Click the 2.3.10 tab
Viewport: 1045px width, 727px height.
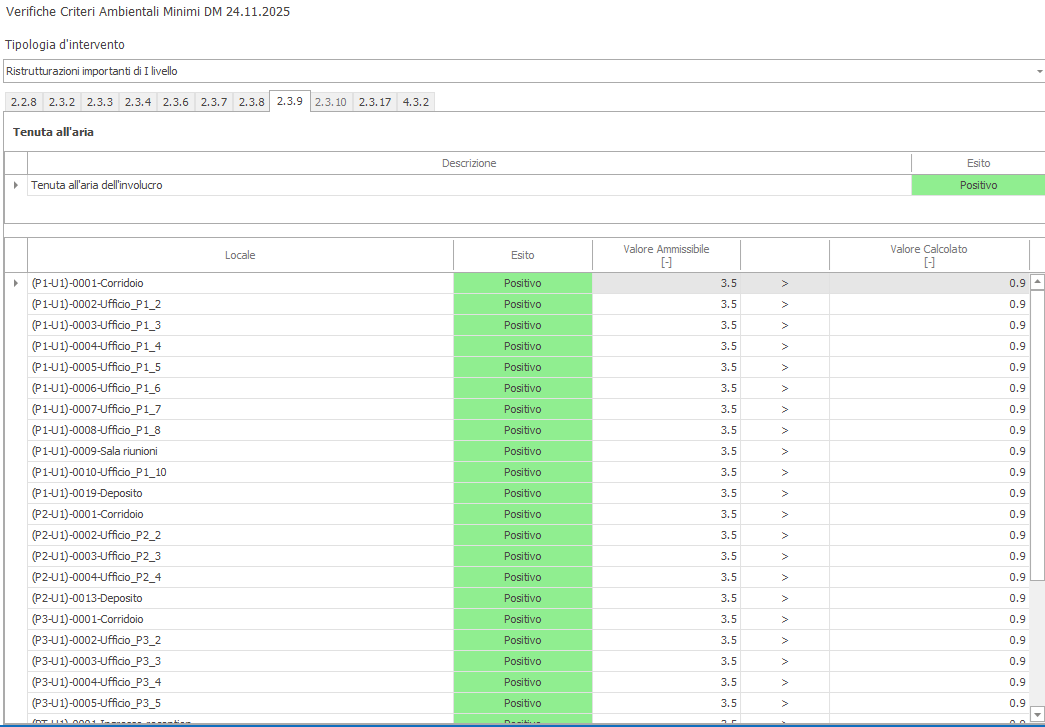[x=331, y=102]
